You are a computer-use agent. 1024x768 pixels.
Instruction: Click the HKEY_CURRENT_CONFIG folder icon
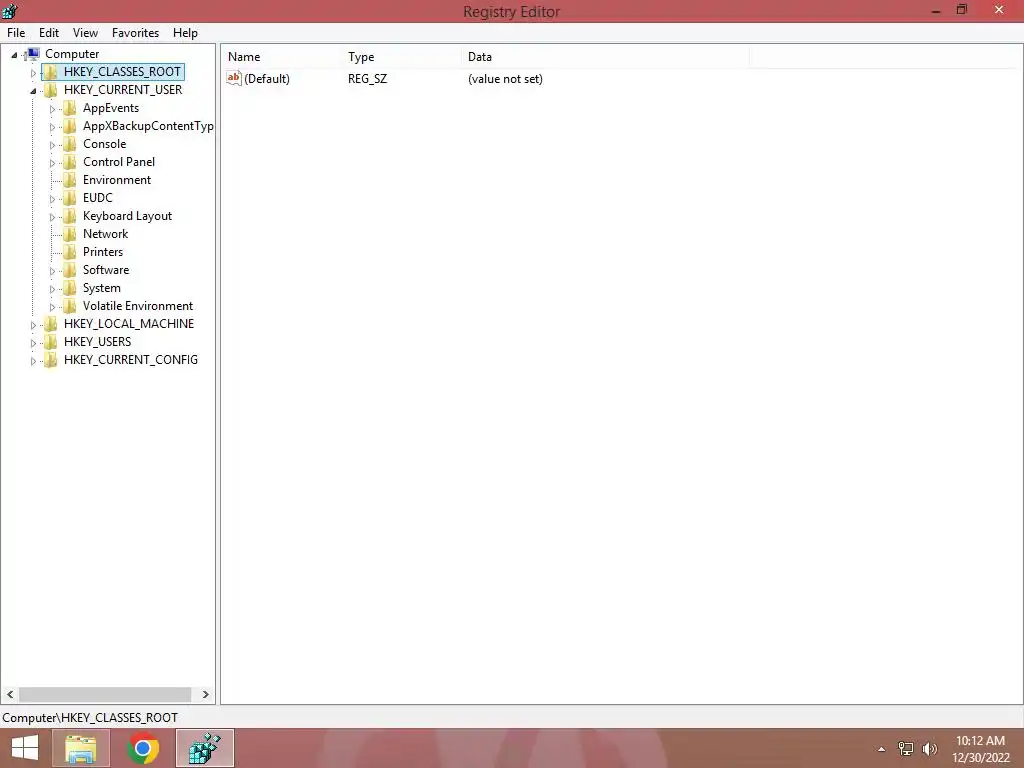[51, 360]
